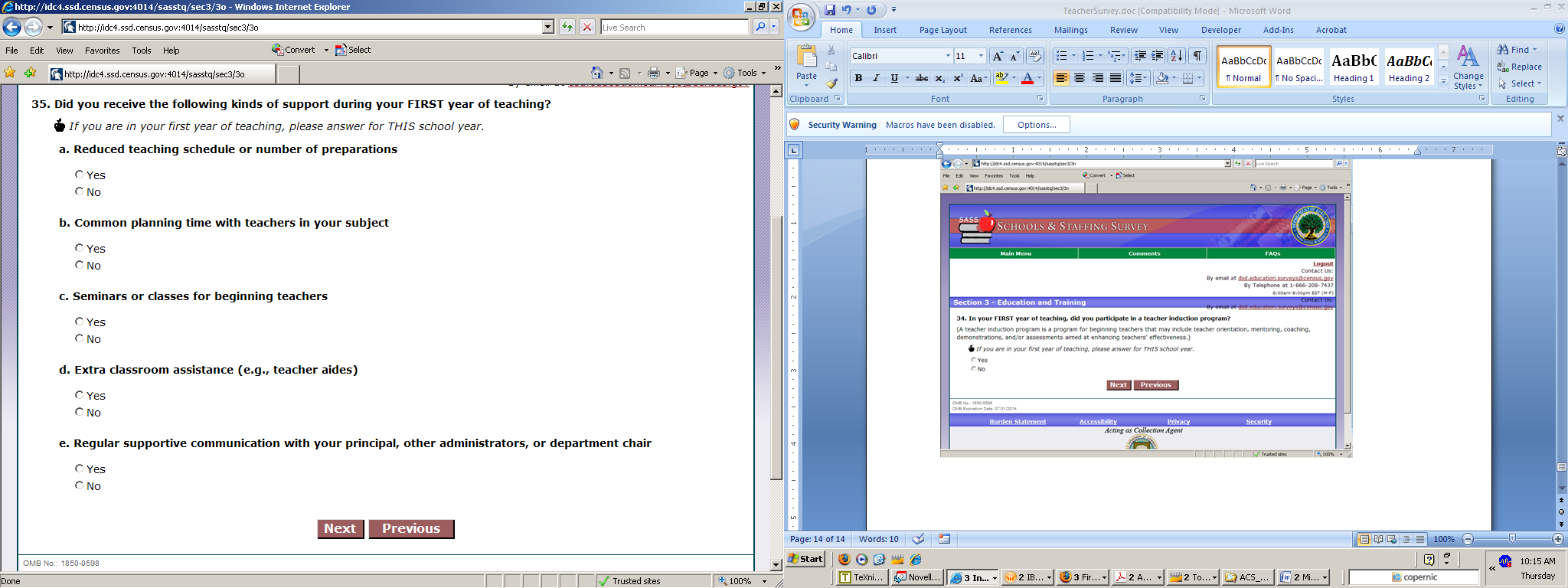Screen dimensions: 1568x588
Task: Select No for reduced teaching schedule
Action: [x=79, y=191]
